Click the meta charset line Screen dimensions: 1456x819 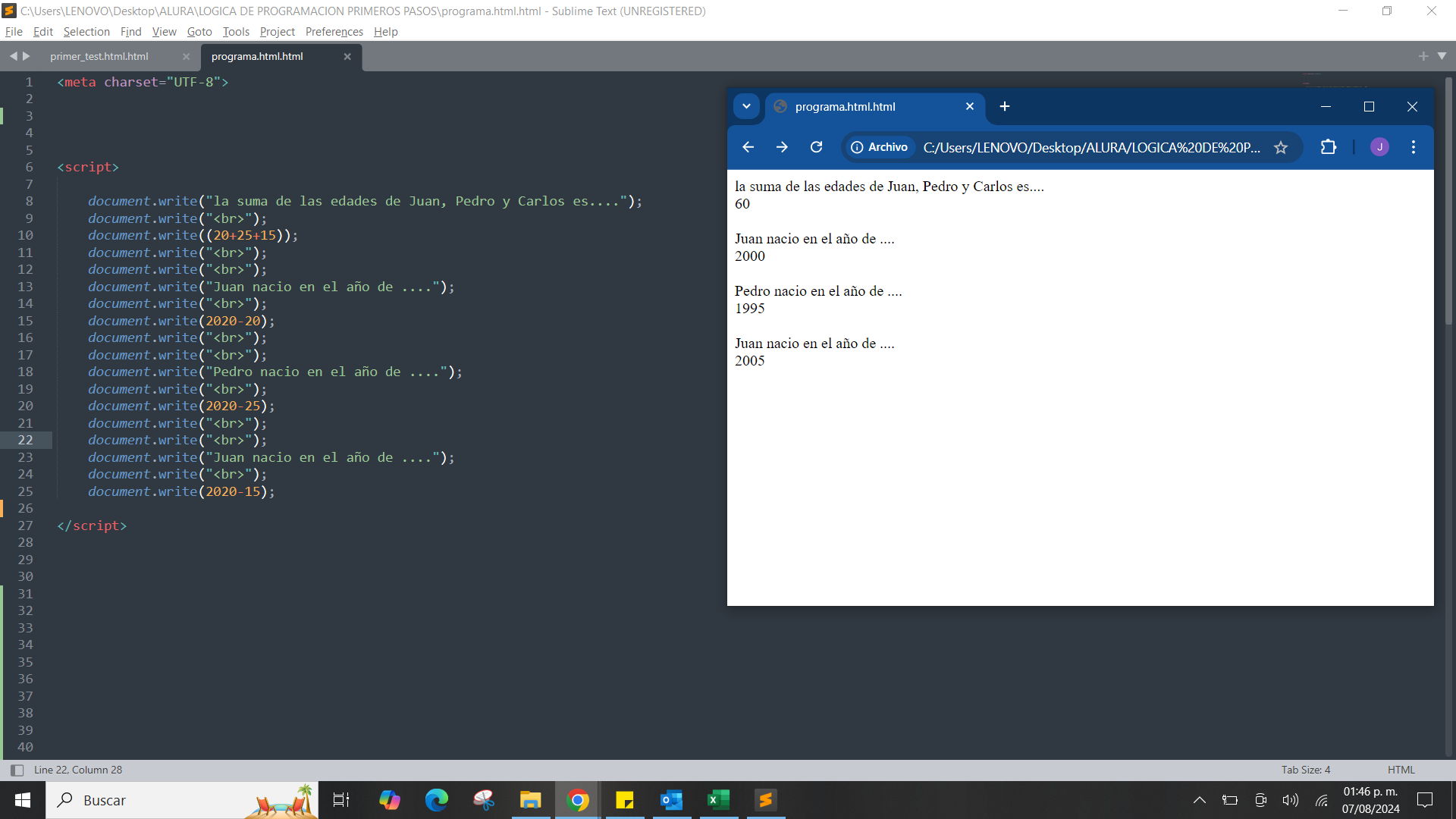[x=143, y=82]
